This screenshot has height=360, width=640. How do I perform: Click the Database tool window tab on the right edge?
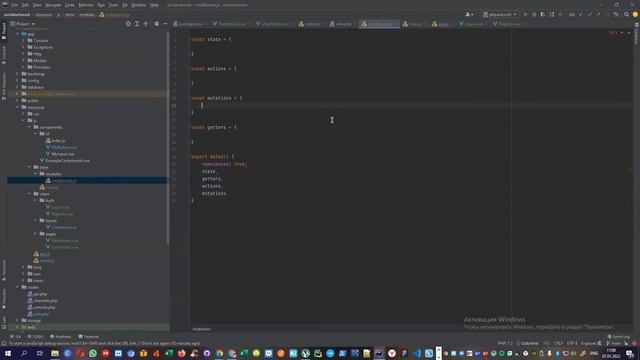(636, 33)
